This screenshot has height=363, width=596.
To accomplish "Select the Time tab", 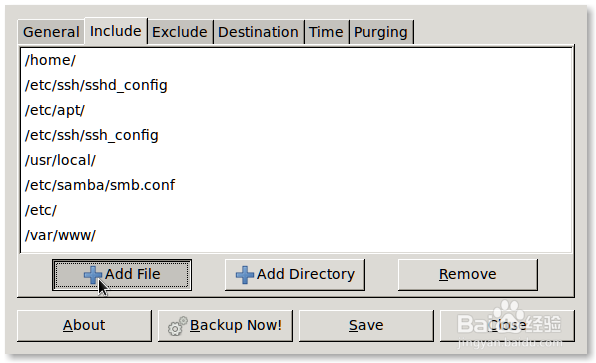I will click(x=326, y=32).
